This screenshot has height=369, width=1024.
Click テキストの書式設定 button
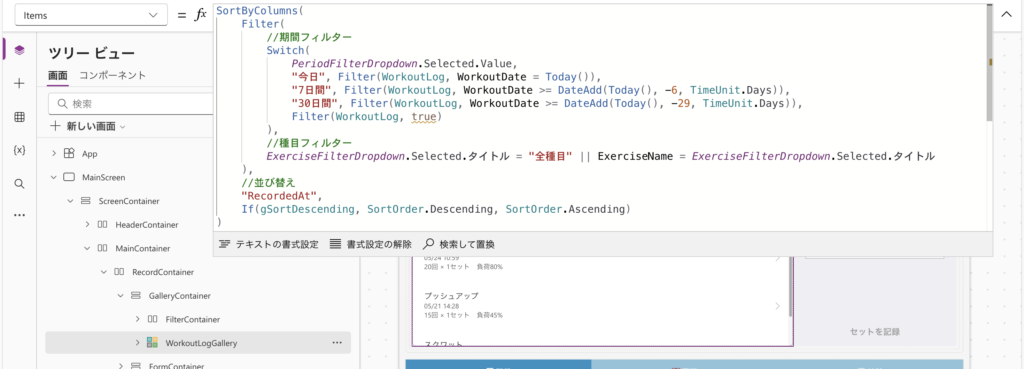(269, 244)
